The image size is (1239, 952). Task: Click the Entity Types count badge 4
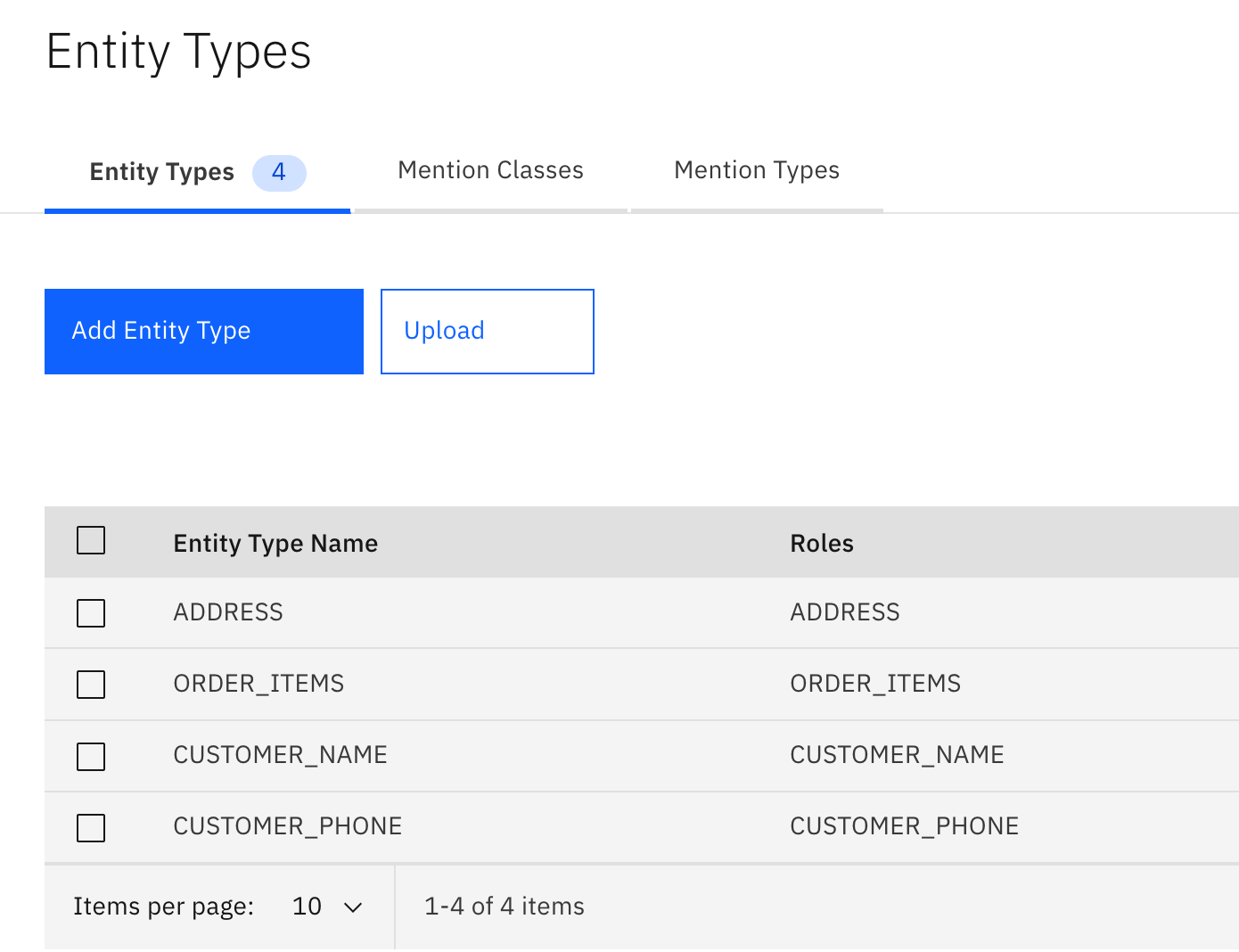(x=279, y=173)
